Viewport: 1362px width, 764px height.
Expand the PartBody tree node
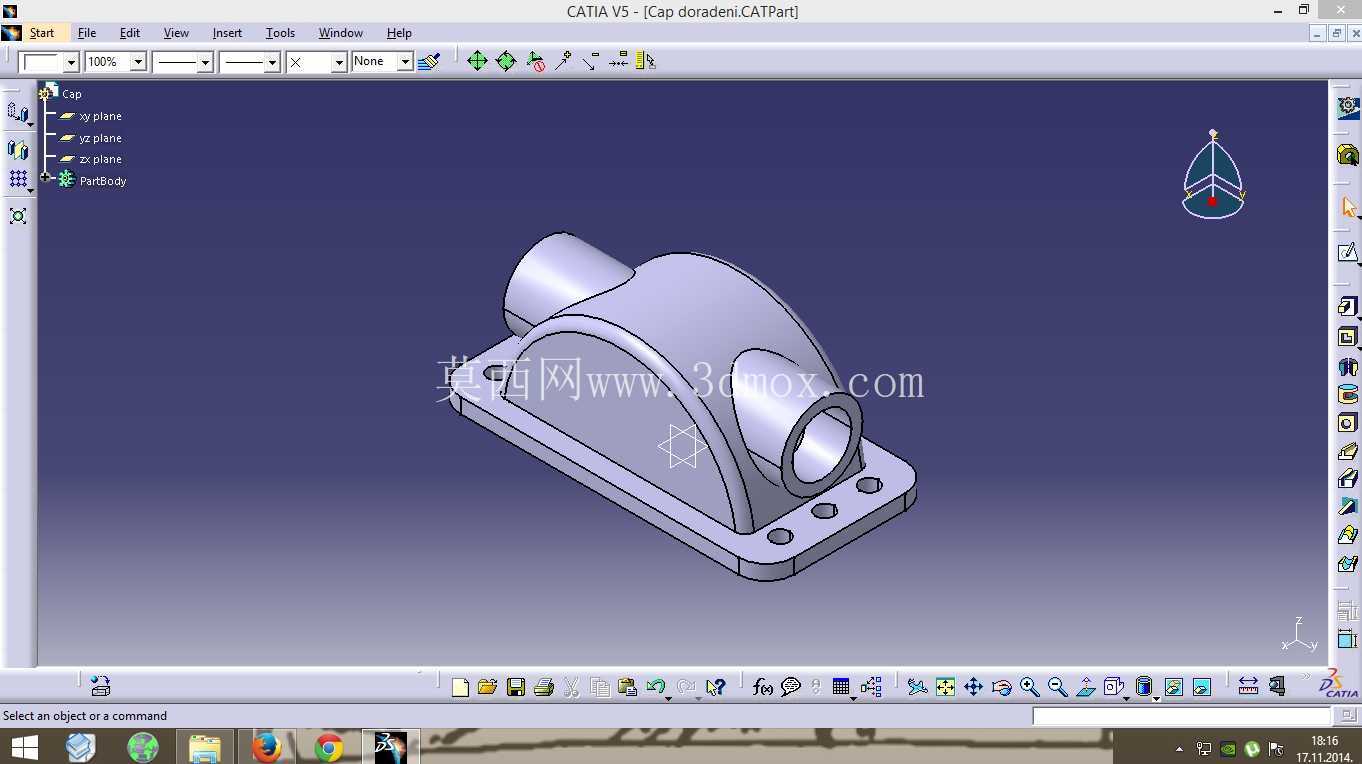click(45, 177)
